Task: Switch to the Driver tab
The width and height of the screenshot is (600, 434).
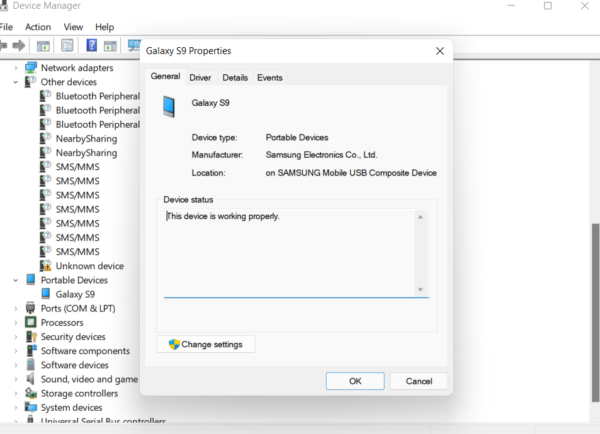Action: coord(200,77)
